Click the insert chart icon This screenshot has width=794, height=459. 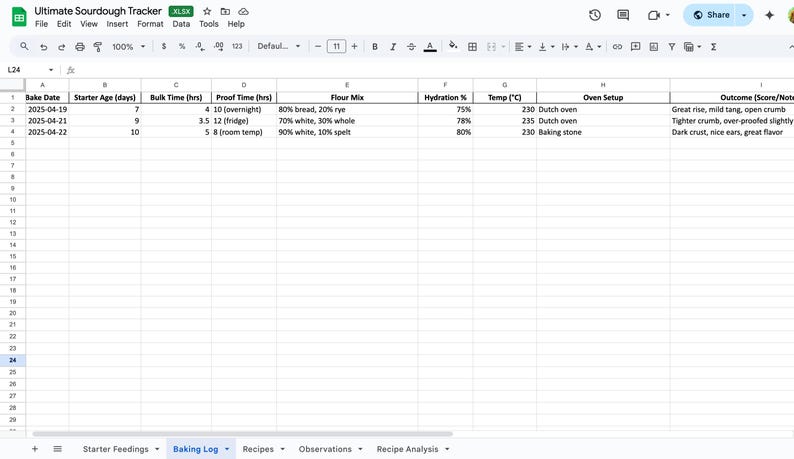coord(654,47)
